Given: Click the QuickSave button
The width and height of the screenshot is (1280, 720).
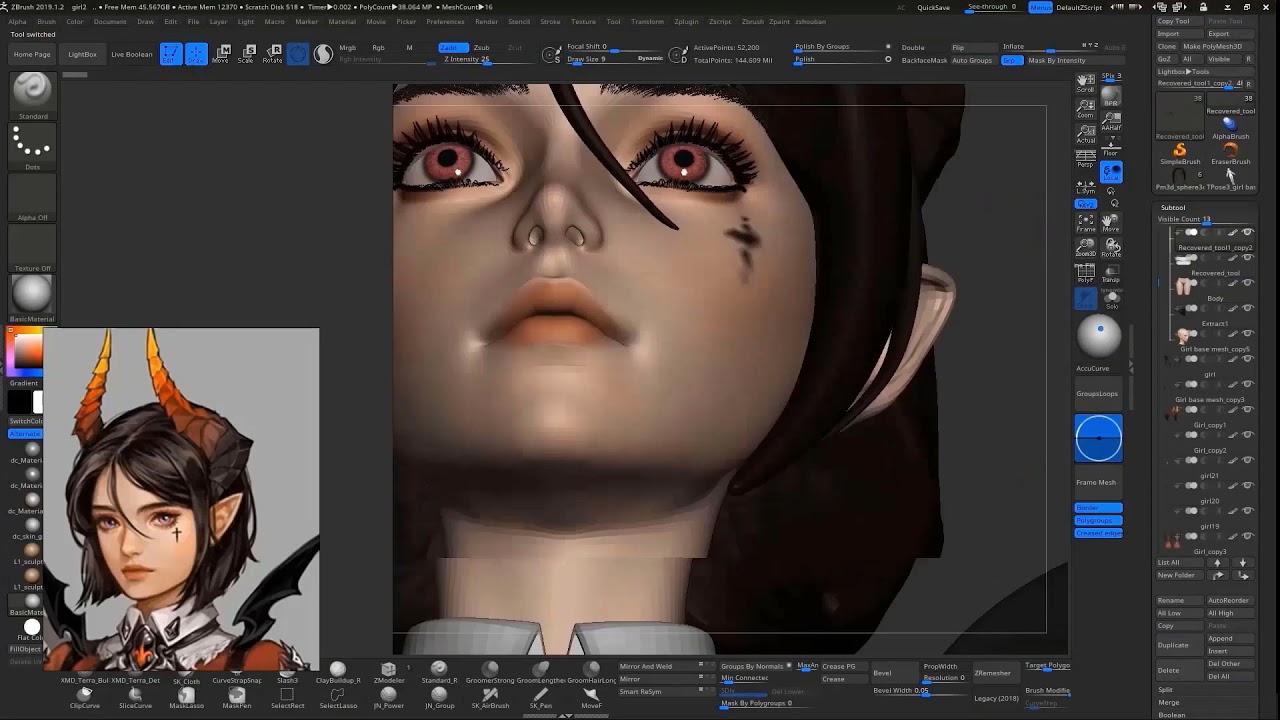Looking at the screenshot, I should point(934,7).
